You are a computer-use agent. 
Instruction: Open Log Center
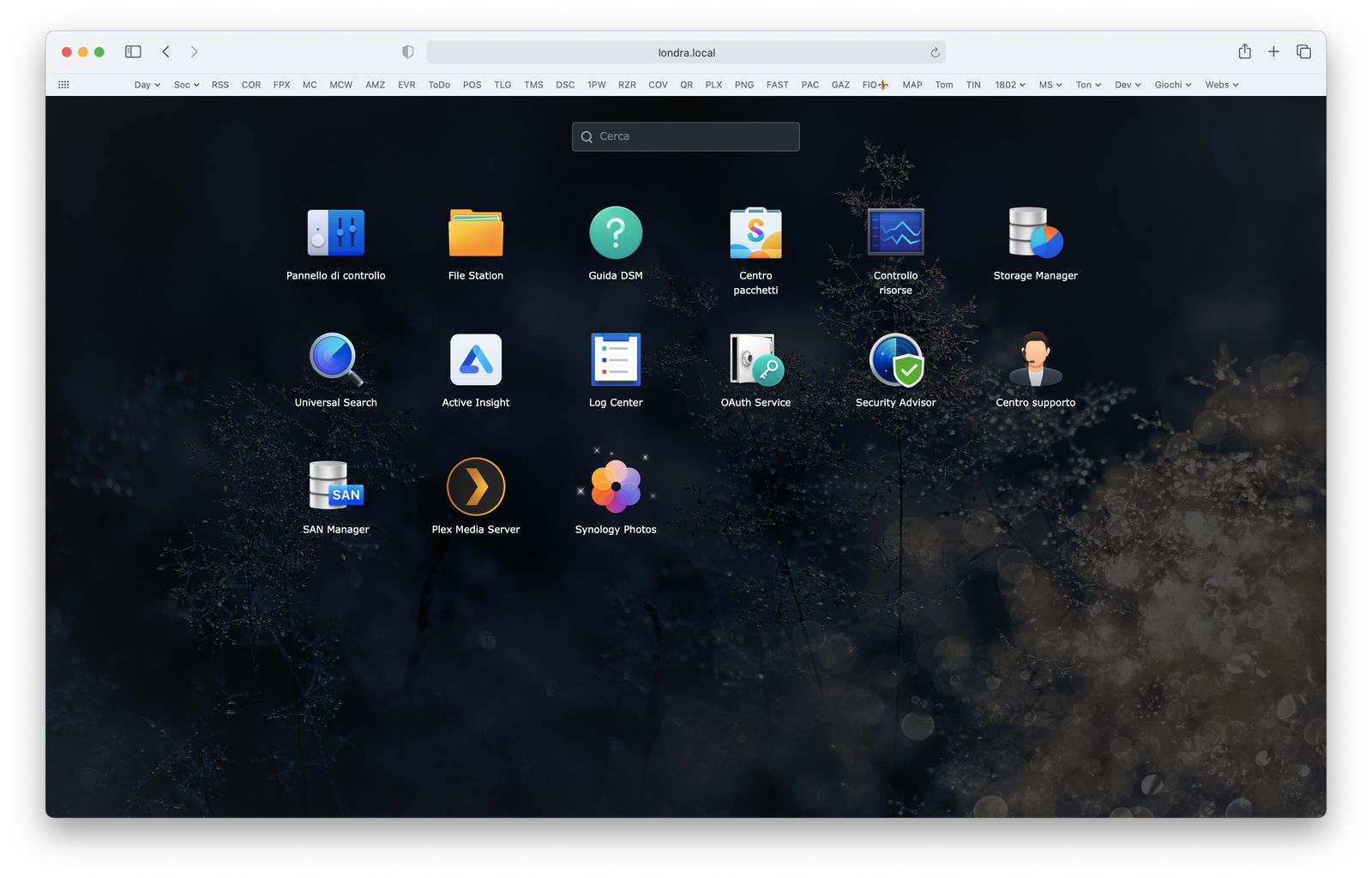click(x=616, y=359)
